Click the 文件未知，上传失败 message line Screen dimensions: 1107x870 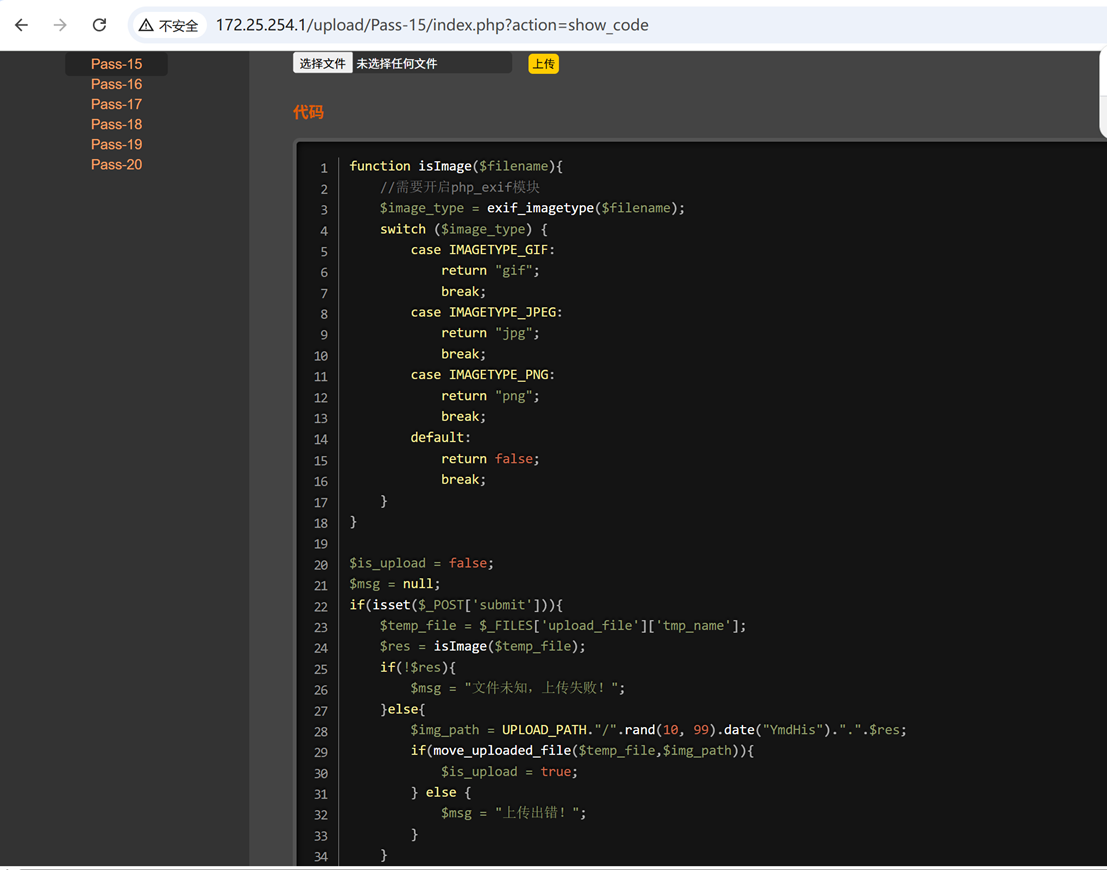(x=518, y=688)
